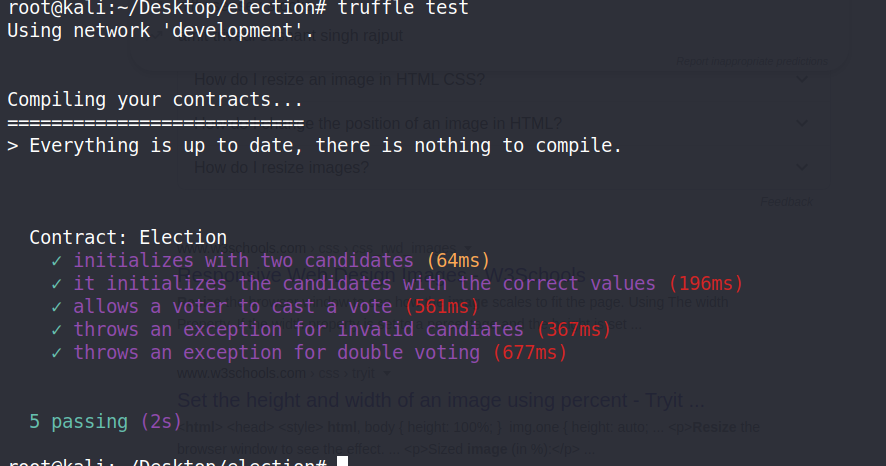Click 'Everything is up to date' message
This screenshot has height=466, width=886.
[x=325, y=146]
